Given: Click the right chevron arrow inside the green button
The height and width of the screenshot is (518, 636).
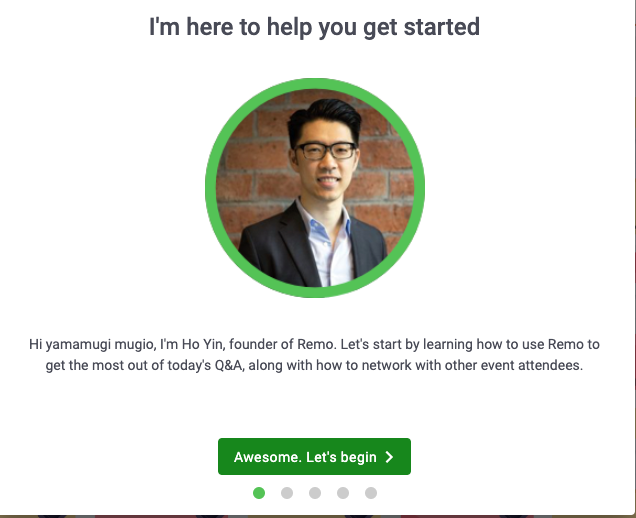Looking at the screenshot, I should click(x=389, y=457).
